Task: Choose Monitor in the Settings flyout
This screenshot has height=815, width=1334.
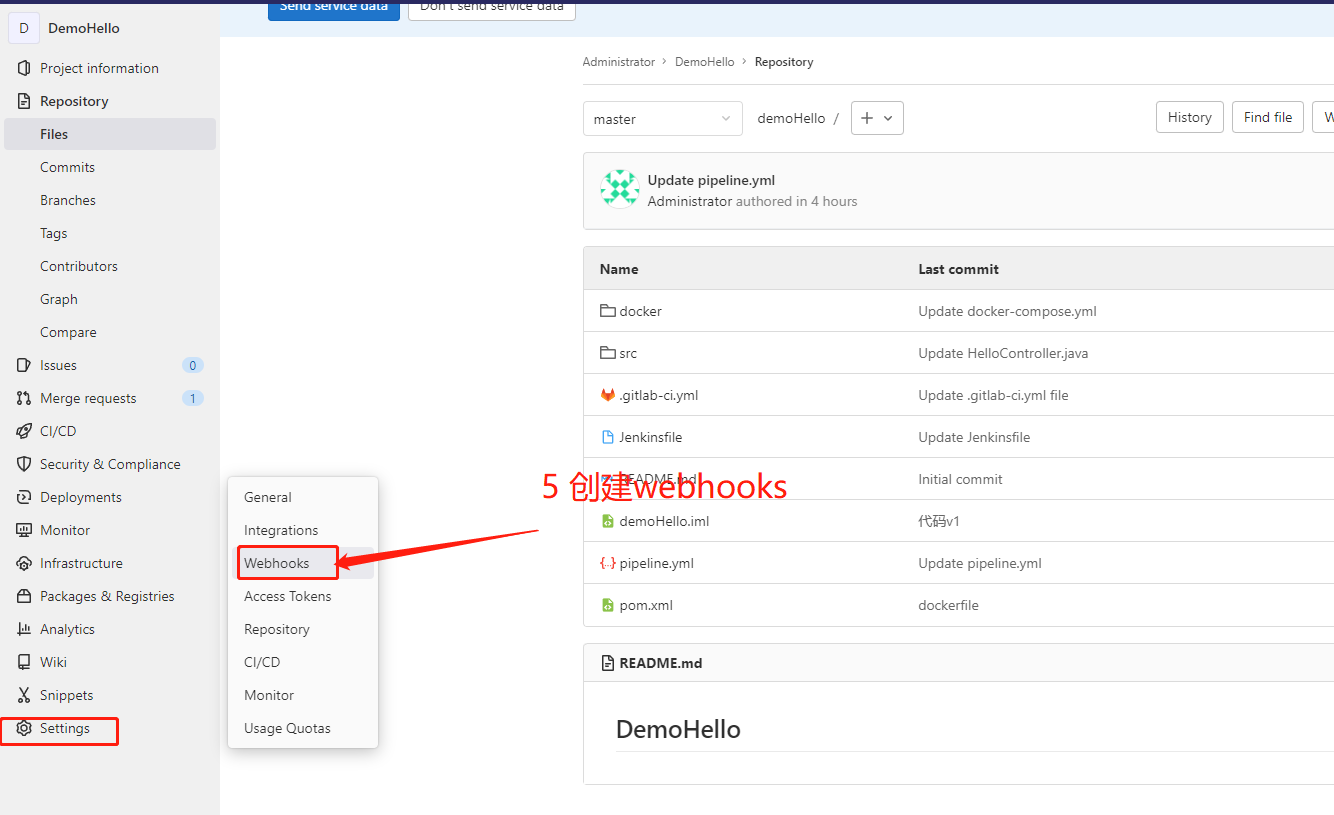Action: point(269,695)
